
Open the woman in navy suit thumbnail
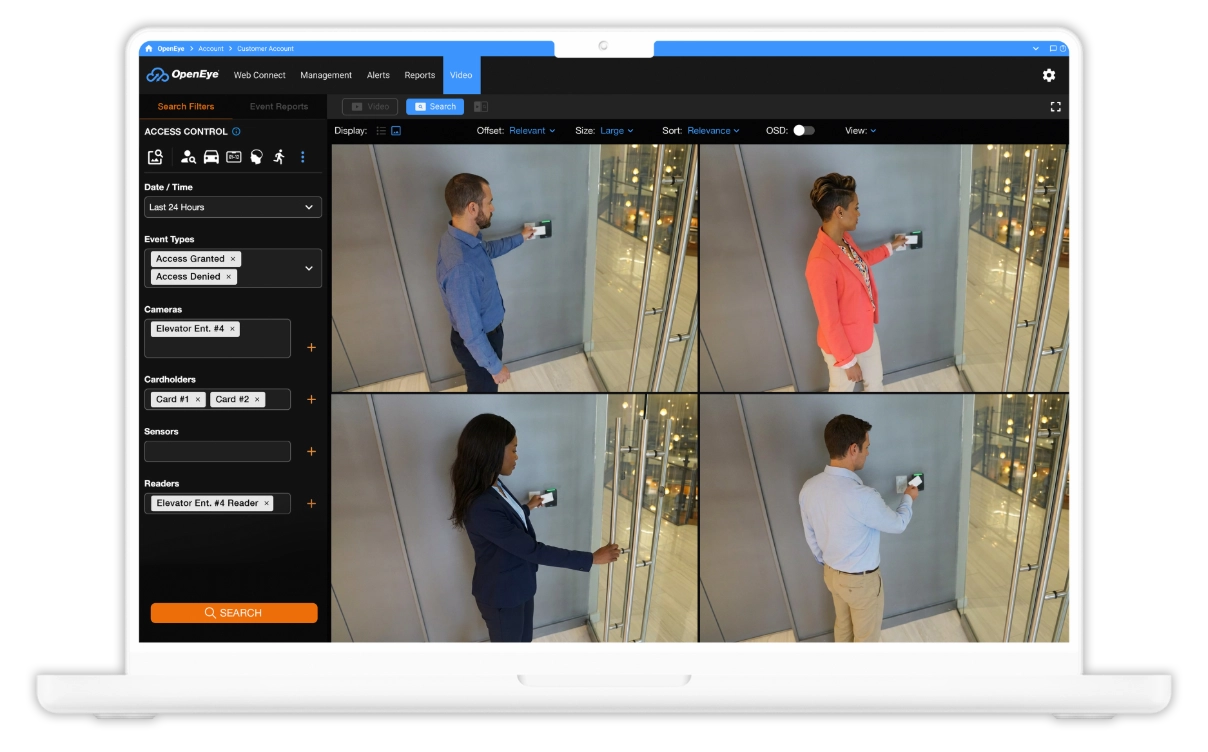tap(514, 518)
